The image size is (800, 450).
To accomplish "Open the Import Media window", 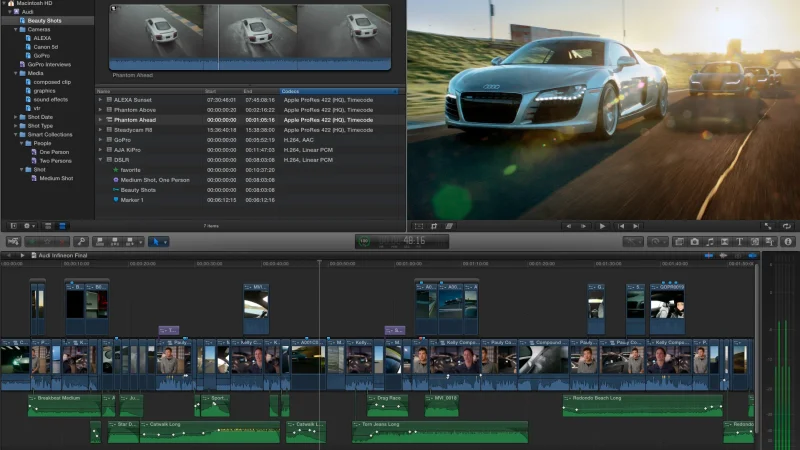I will tap(13, 242).
